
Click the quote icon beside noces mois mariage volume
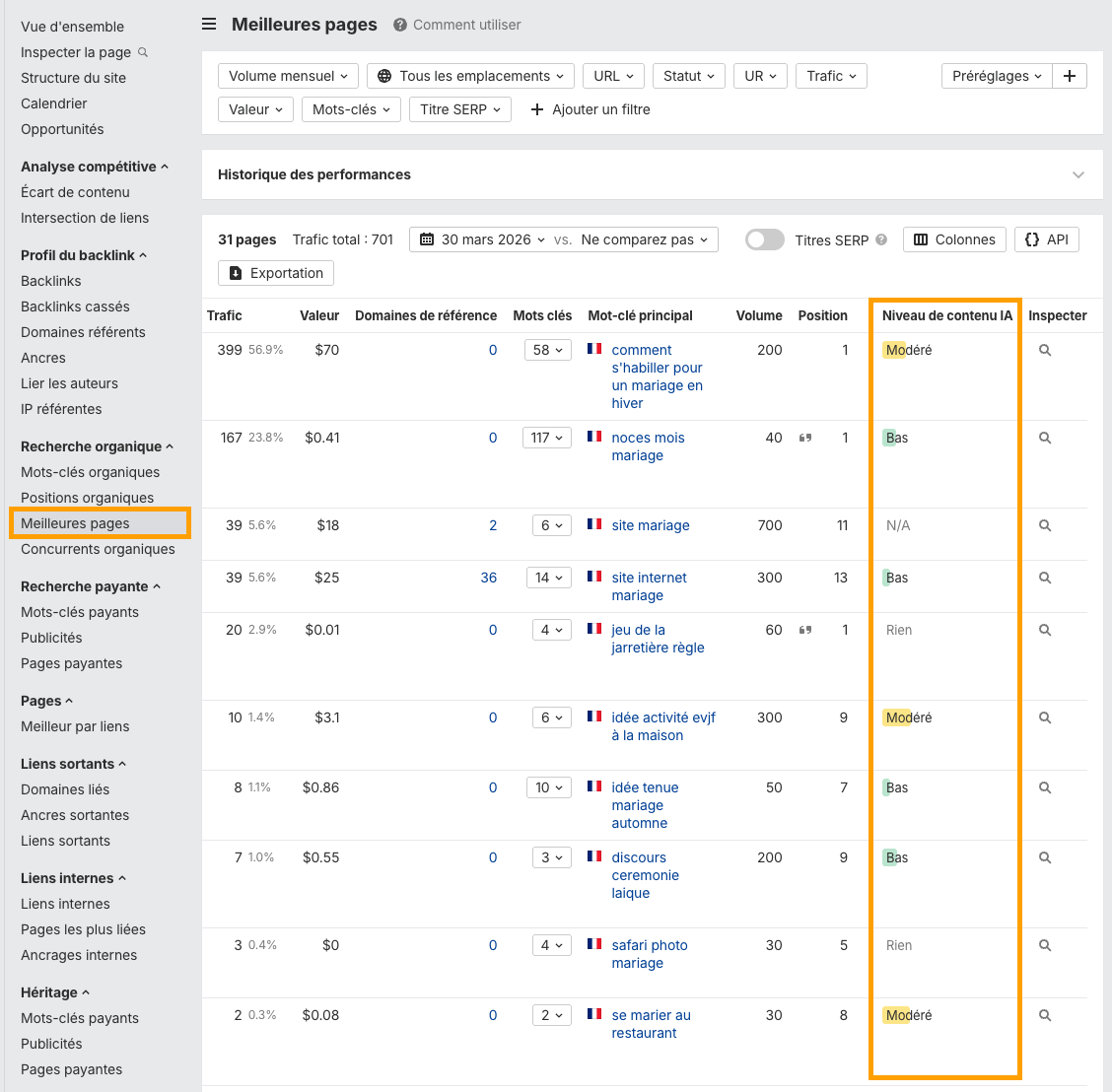coord(805,438)
